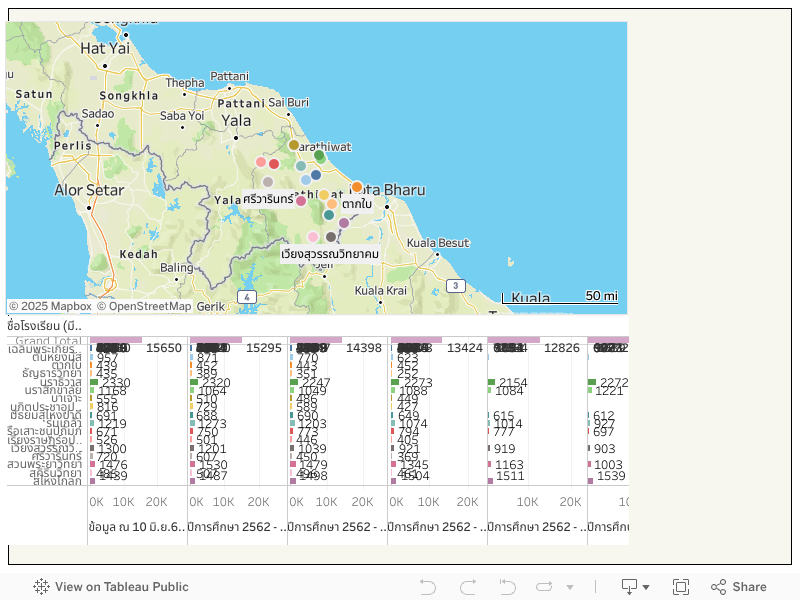Viewport: 800px width, 600px height.
Task: Enter full screen mode
Action: pyautogui.click(x=681, y=587)
